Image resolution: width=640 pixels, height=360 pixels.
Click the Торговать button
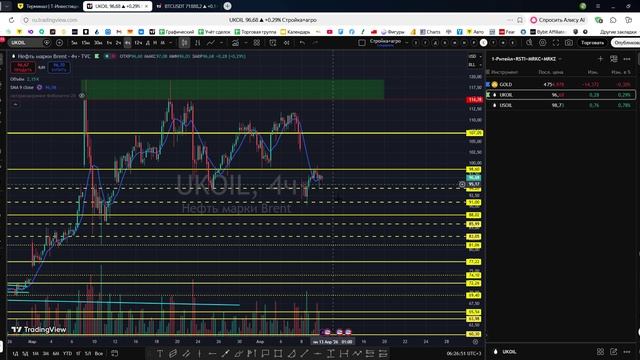coord(592,43)
